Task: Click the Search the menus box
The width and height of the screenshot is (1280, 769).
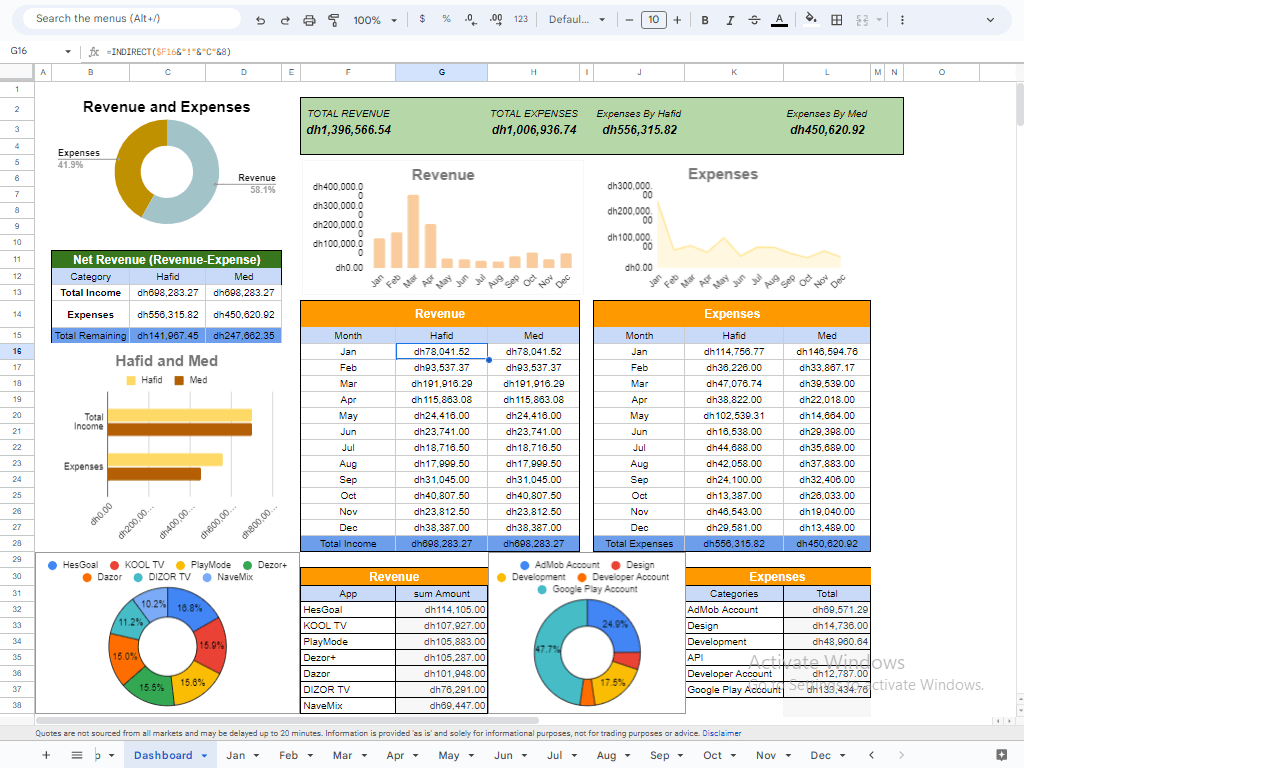Action: coord(132,19)
